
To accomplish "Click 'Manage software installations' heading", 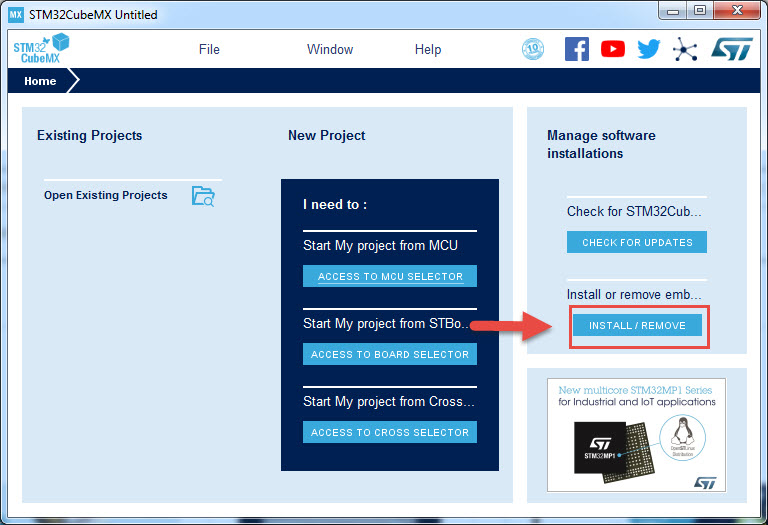I will point(601,144).
